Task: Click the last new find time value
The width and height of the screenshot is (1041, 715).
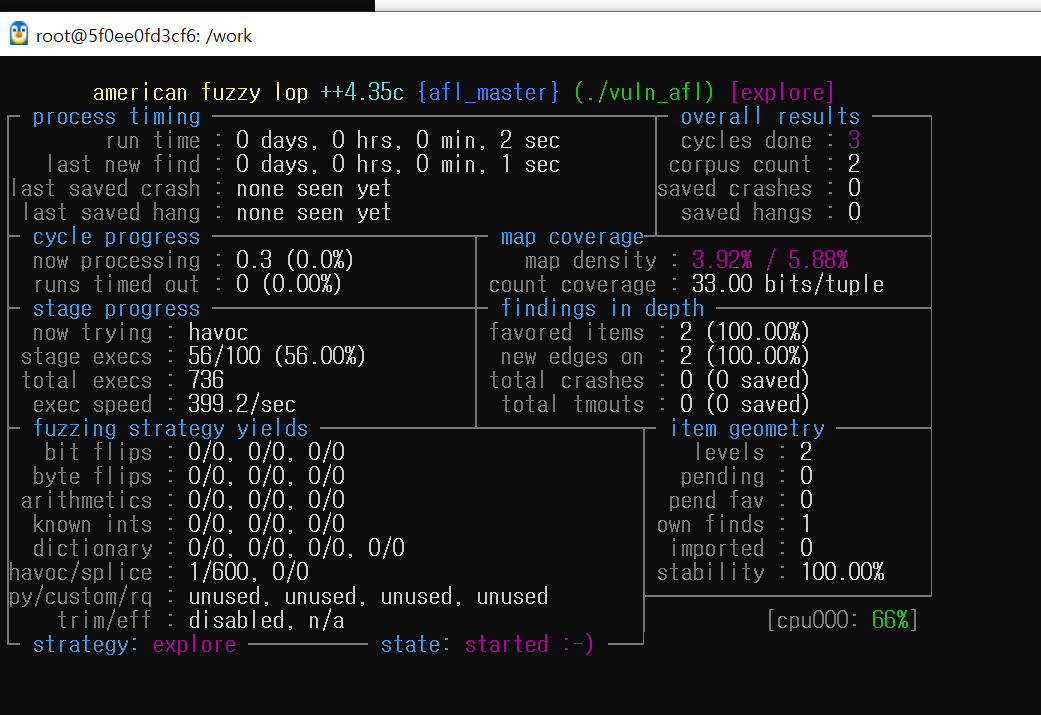Action: click(x=398, y=164)
